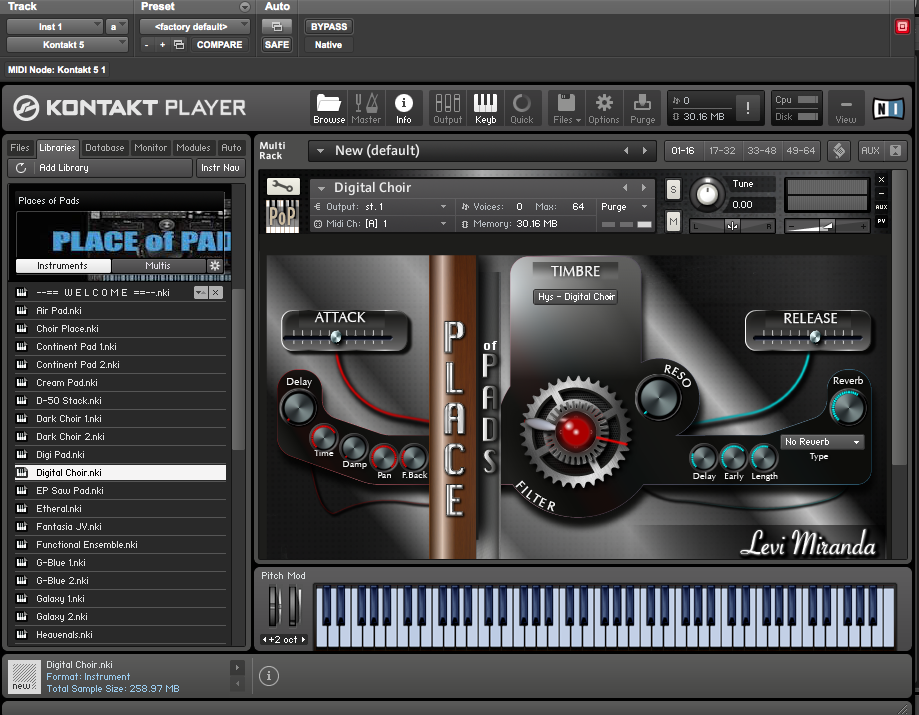Refresh the library list
This screenshot has height=715, width=919.
coord(21,168)
